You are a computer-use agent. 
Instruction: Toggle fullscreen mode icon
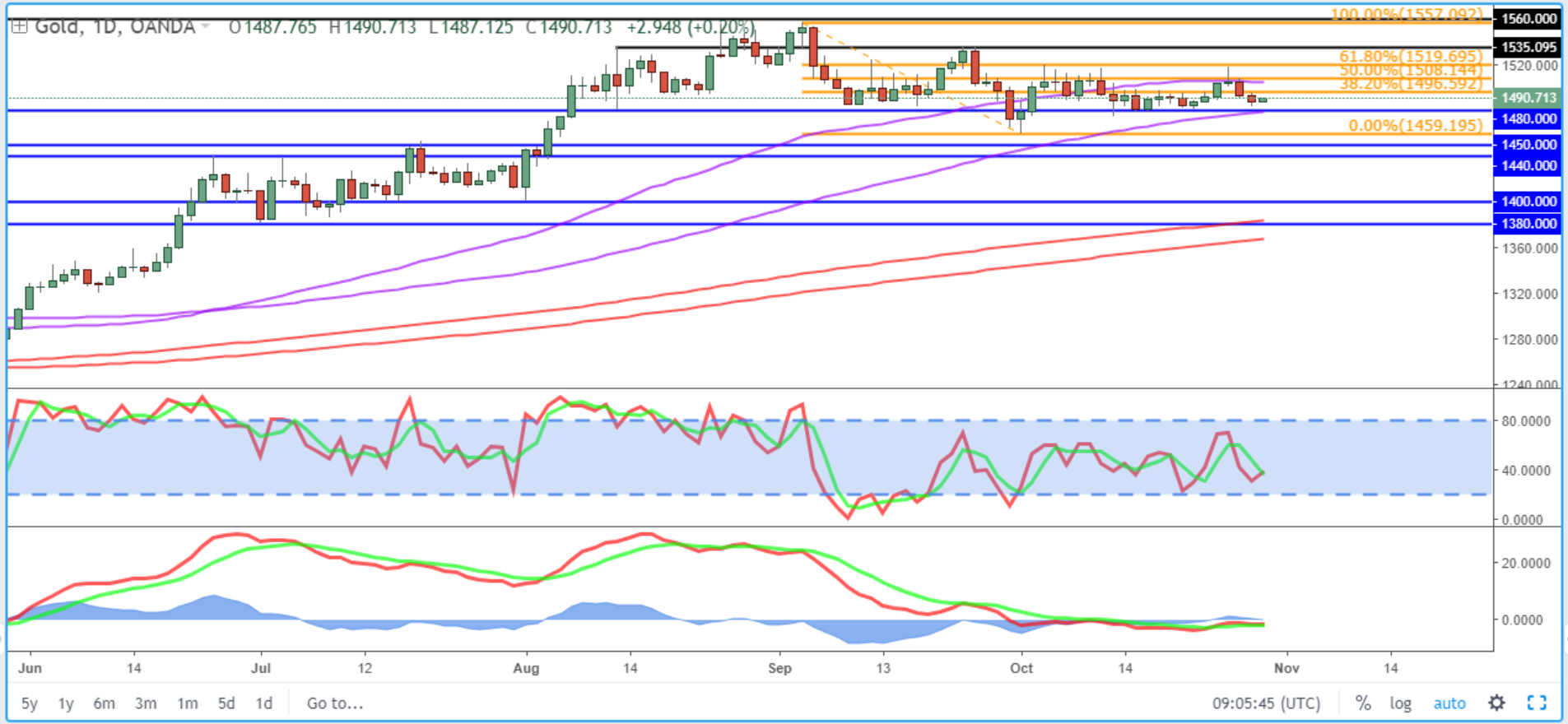[1537, 703]
